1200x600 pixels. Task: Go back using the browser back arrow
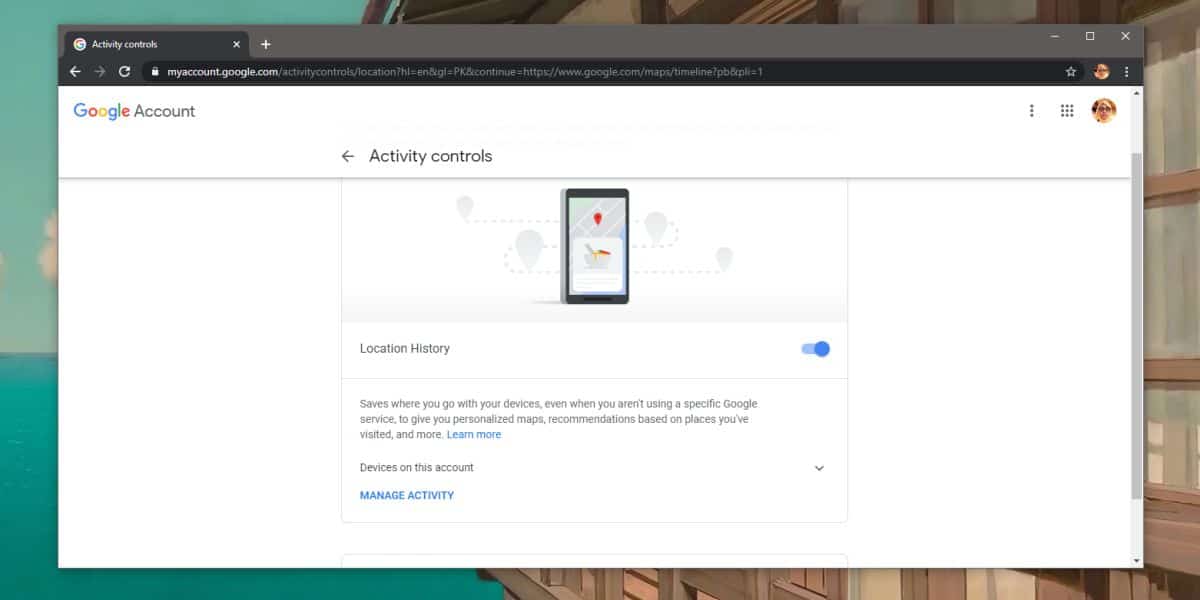[x=75, y=71]
